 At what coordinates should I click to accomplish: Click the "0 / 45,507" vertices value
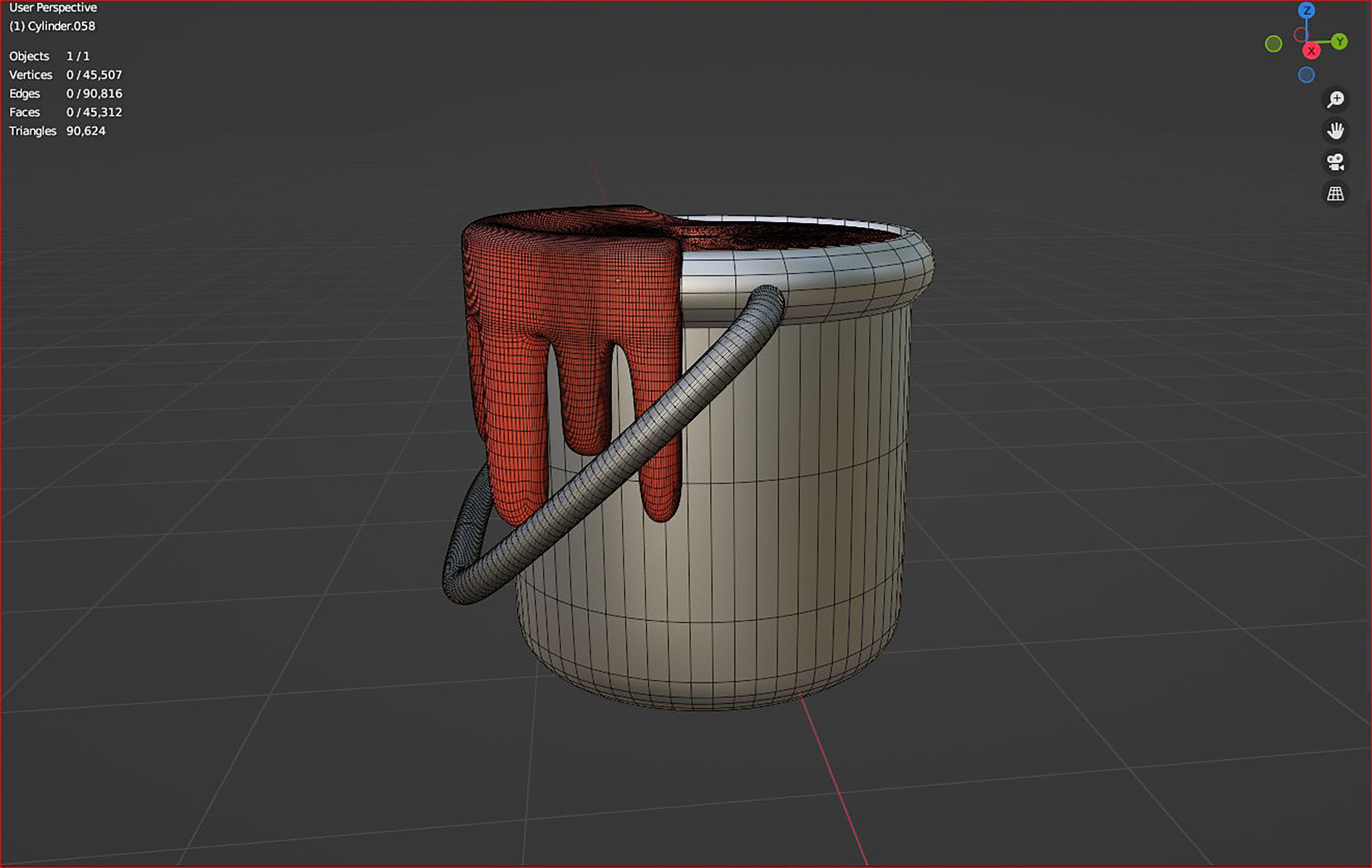(94, 75)
